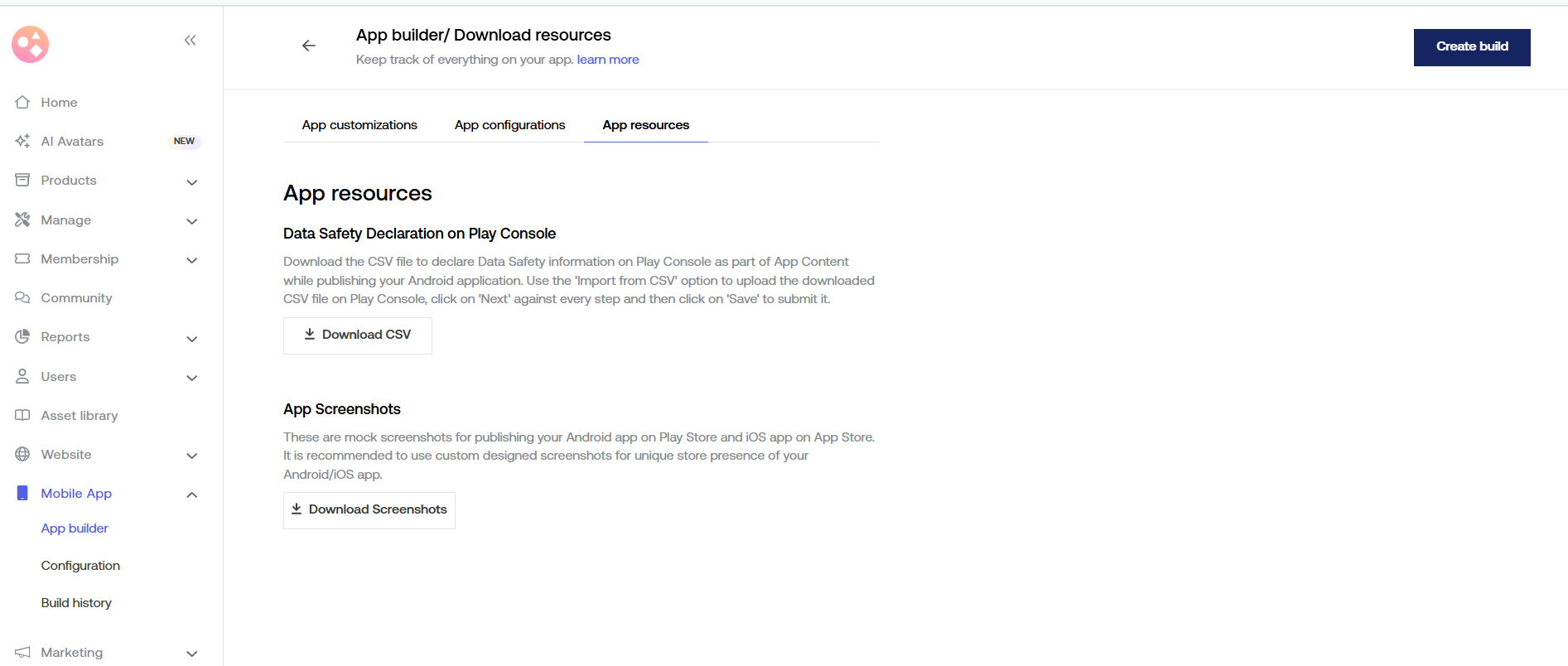Expand the Website section chevron
Screen dimensions: 1568x666
coord(191,456)
